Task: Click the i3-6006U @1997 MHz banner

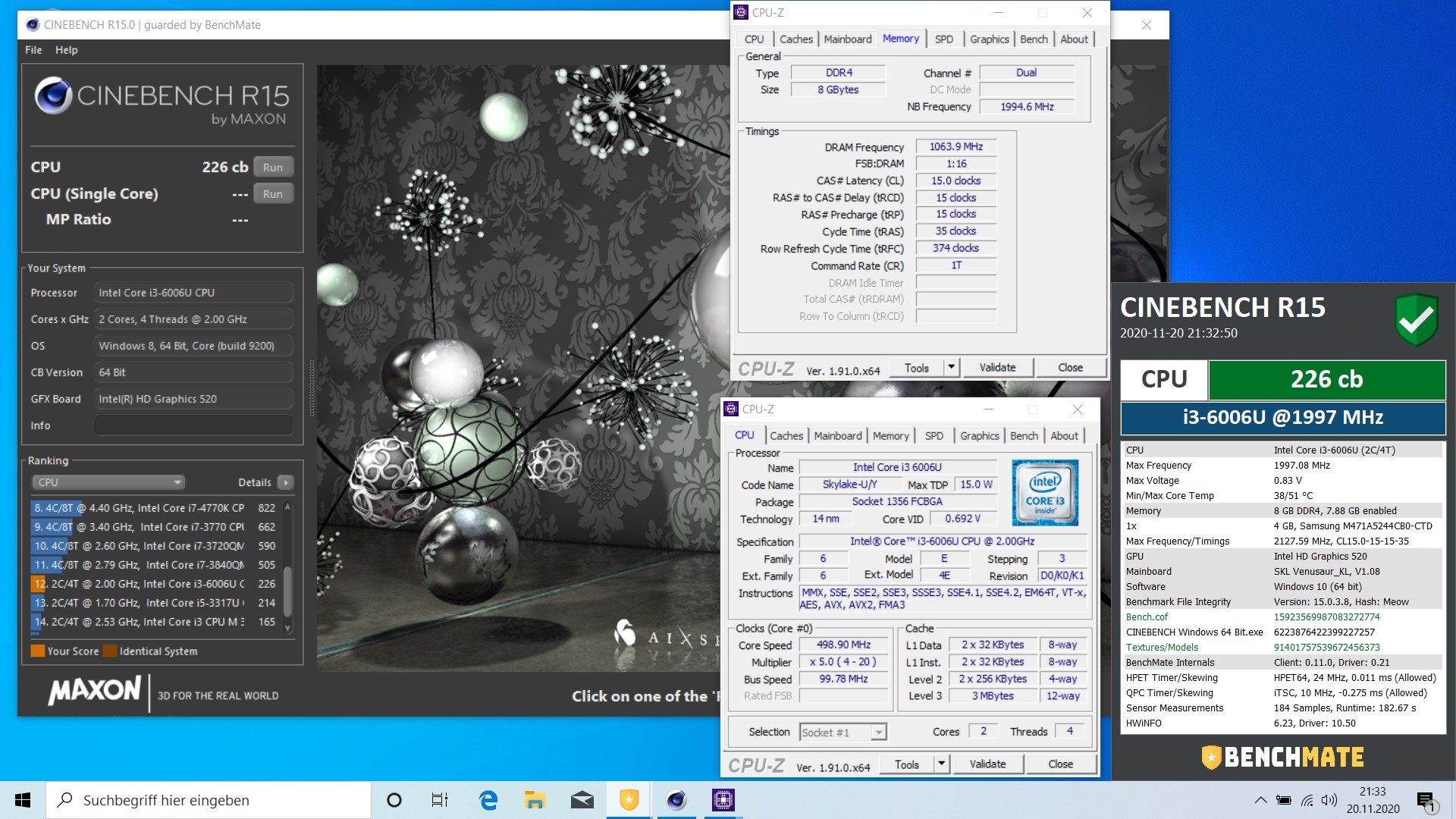Action: (1283, 417)
